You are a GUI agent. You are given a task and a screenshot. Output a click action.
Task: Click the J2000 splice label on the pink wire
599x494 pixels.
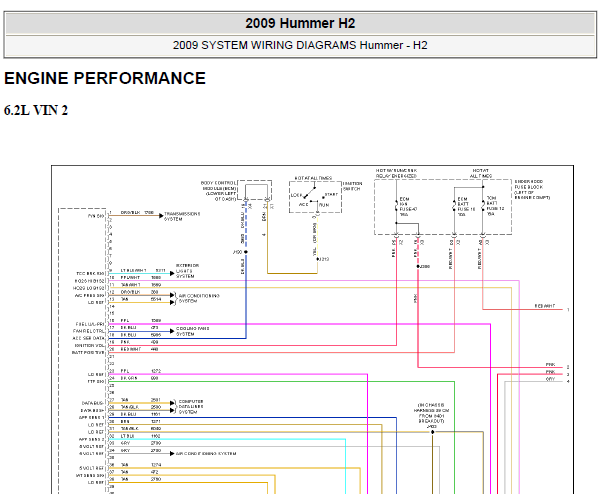coord(425,266)
